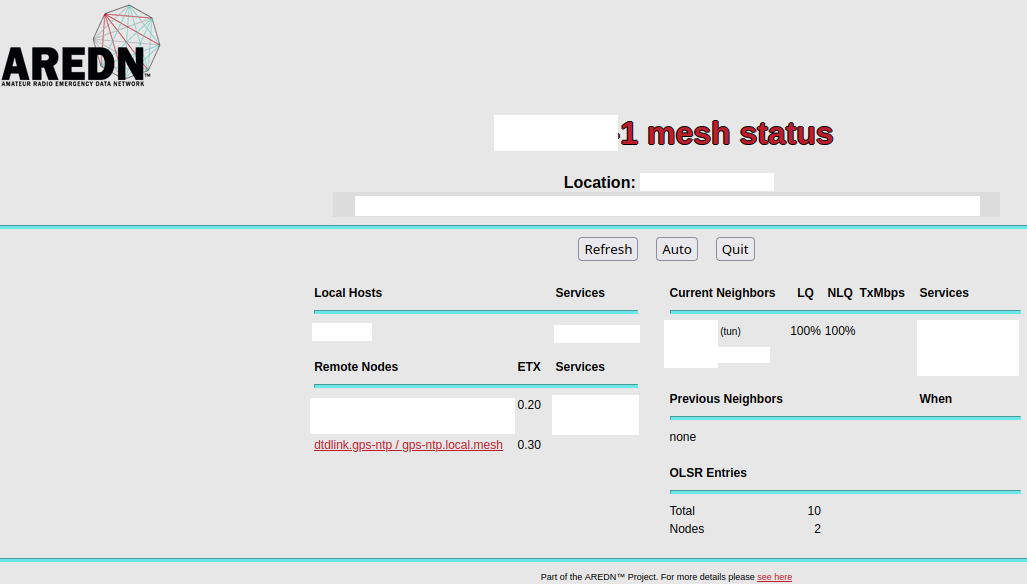Image resolution: width=1027 pixels, height=584 pixels.
Task: Click the ETX column header
Action: [x=529, y=367]
